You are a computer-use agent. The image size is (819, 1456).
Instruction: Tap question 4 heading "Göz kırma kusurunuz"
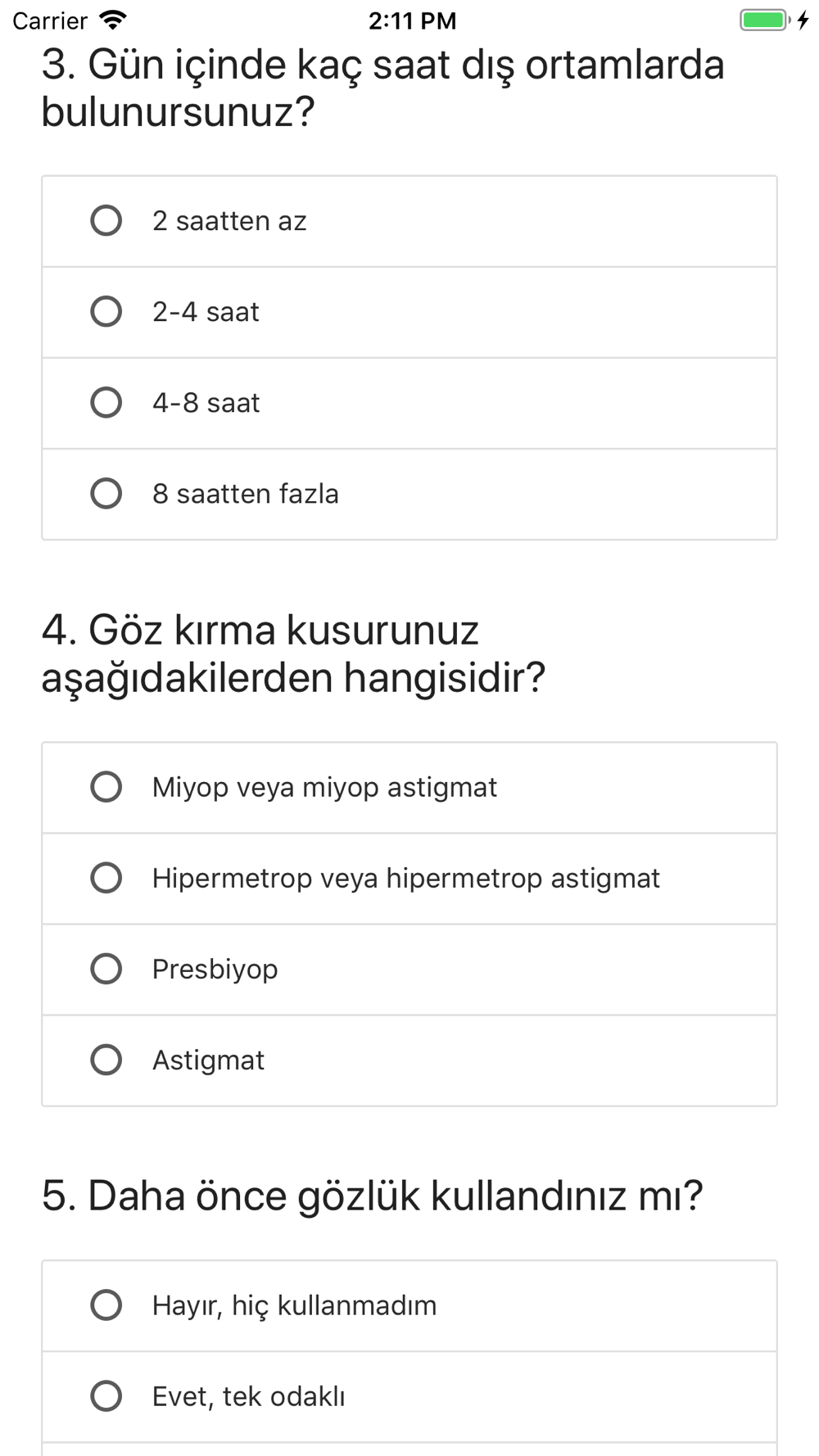tap(293, 653)
